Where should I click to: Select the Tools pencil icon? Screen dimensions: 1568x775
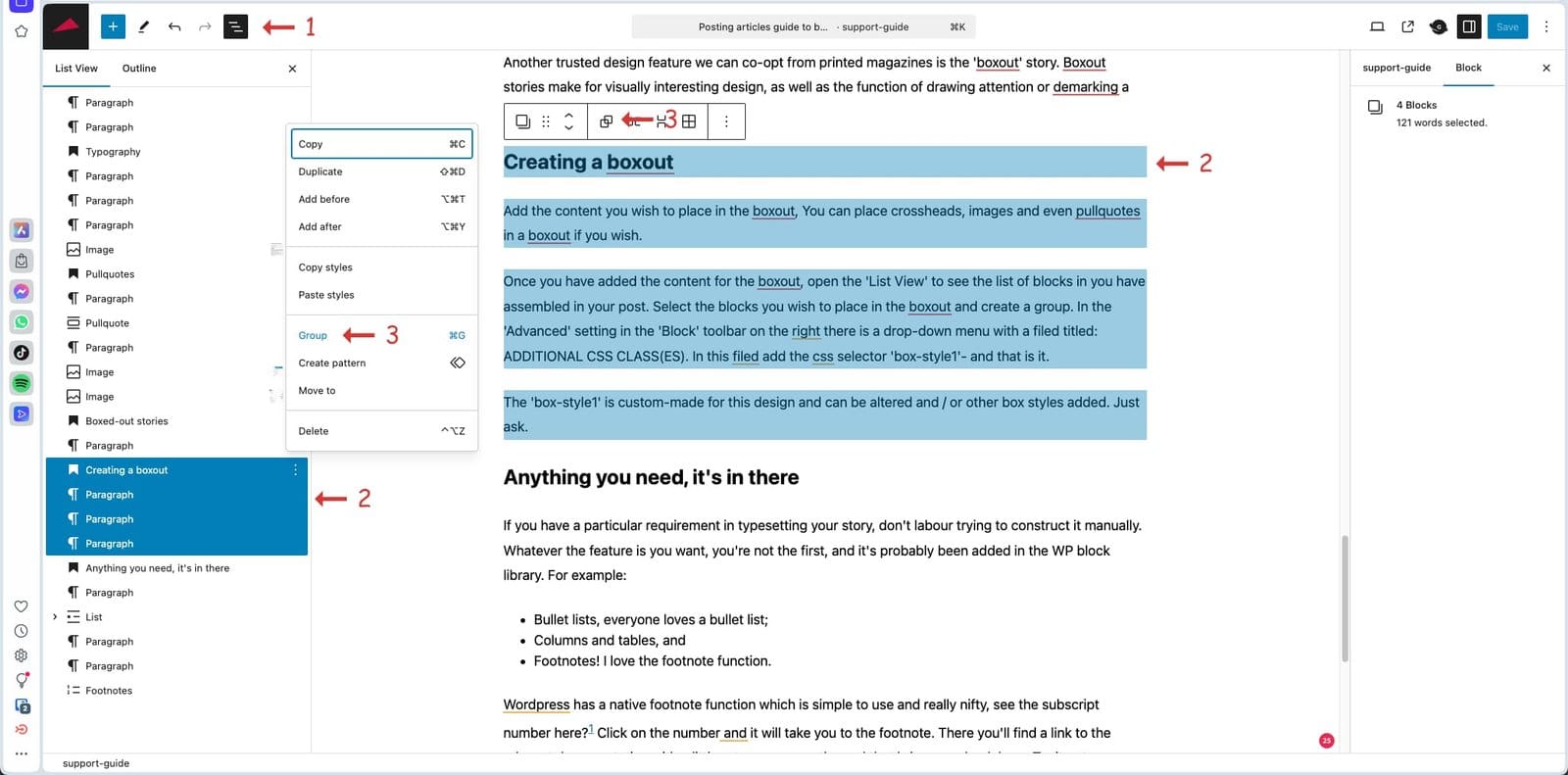(144, 26)
